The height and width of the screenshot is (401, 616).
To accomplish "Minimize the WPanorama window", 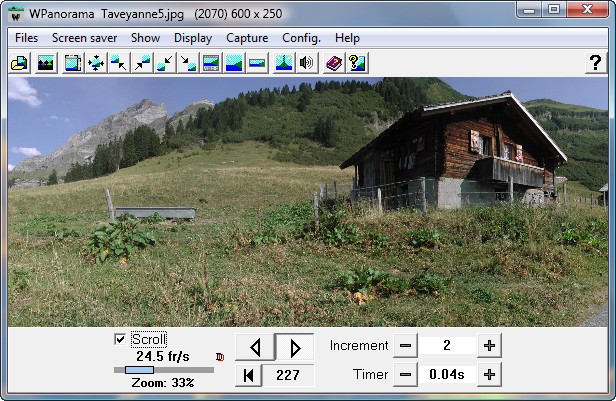I will [529, 10].
